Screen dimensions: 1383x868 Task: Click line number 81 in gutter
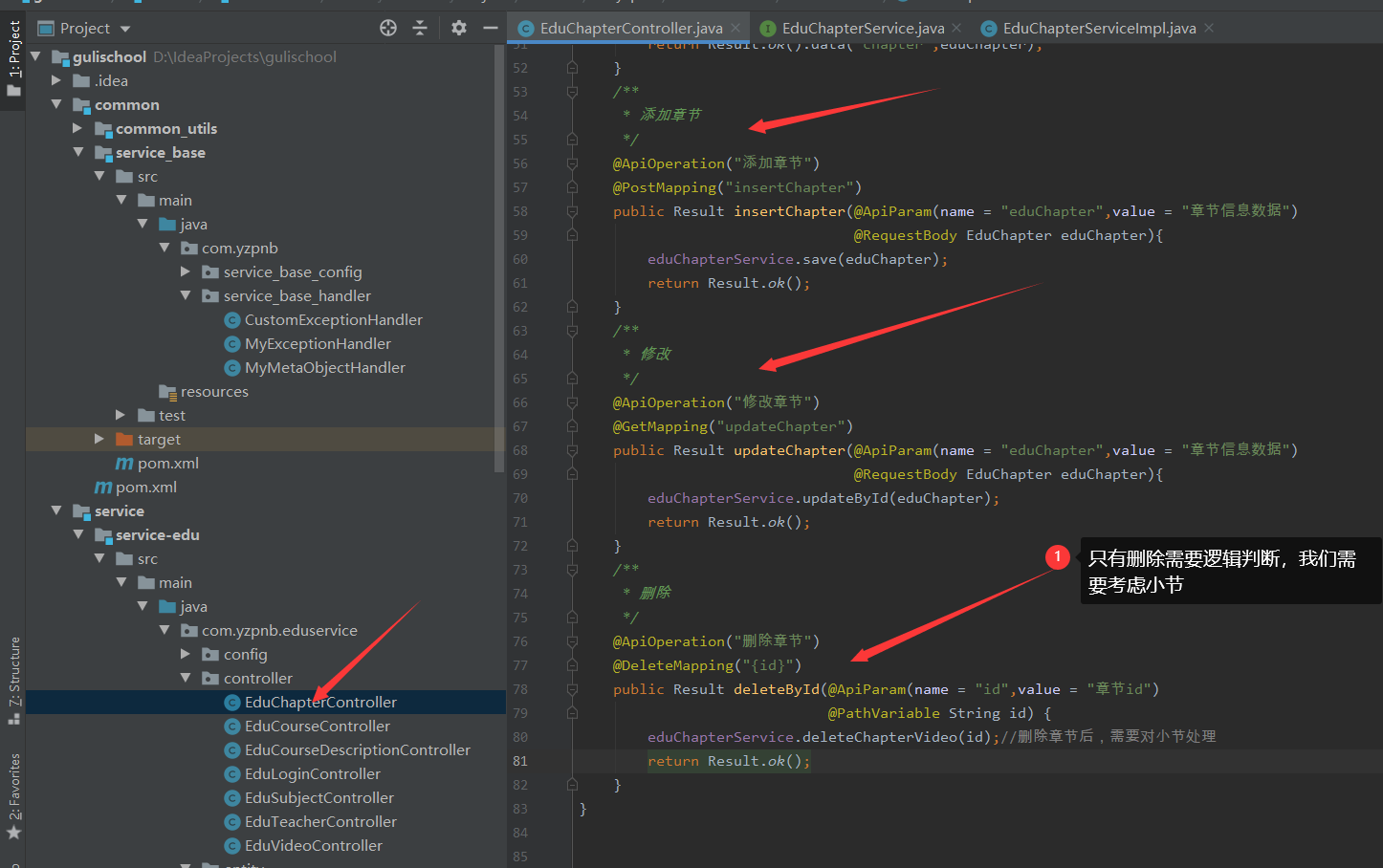tap(520, 761)
